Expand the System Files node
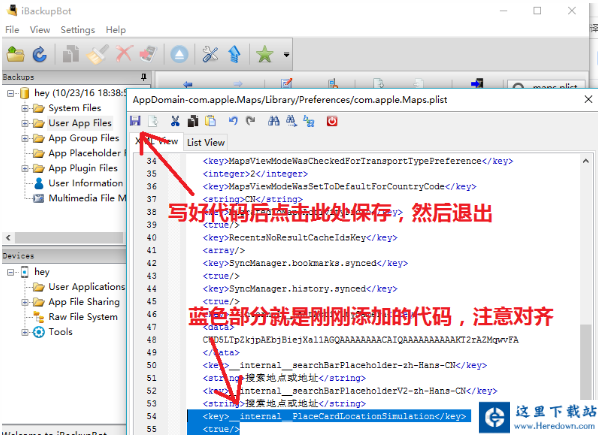The image size is (598, 435). pyautogui.click(x=25, y=108)
